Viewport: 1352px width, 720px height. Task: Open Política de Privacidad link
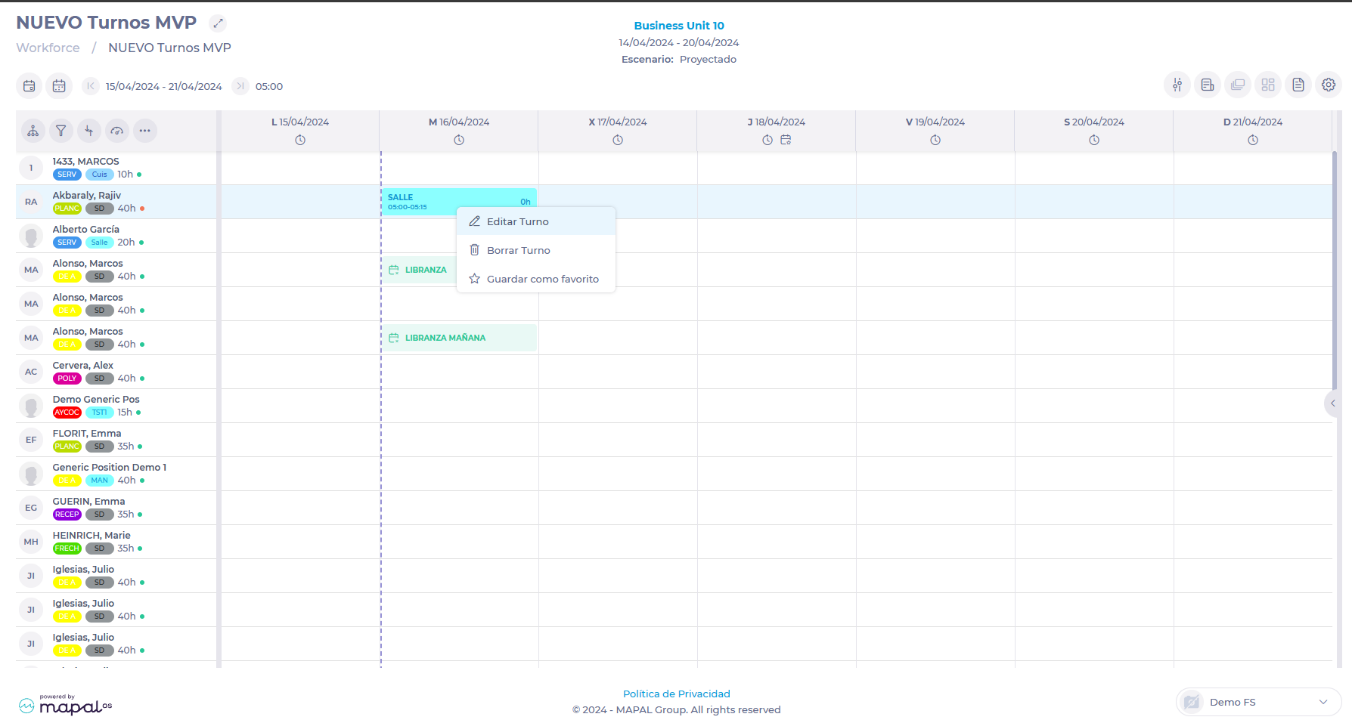676,693
